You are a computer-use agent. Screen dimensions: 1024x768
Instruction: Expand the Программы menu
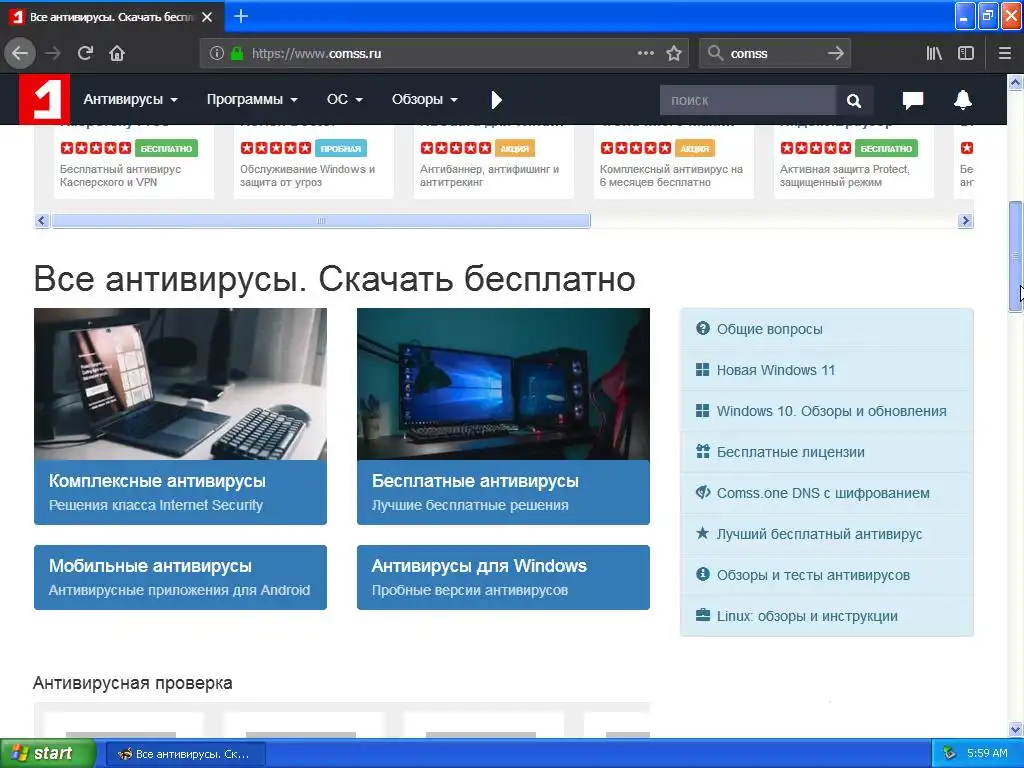[x=252, y=99]
